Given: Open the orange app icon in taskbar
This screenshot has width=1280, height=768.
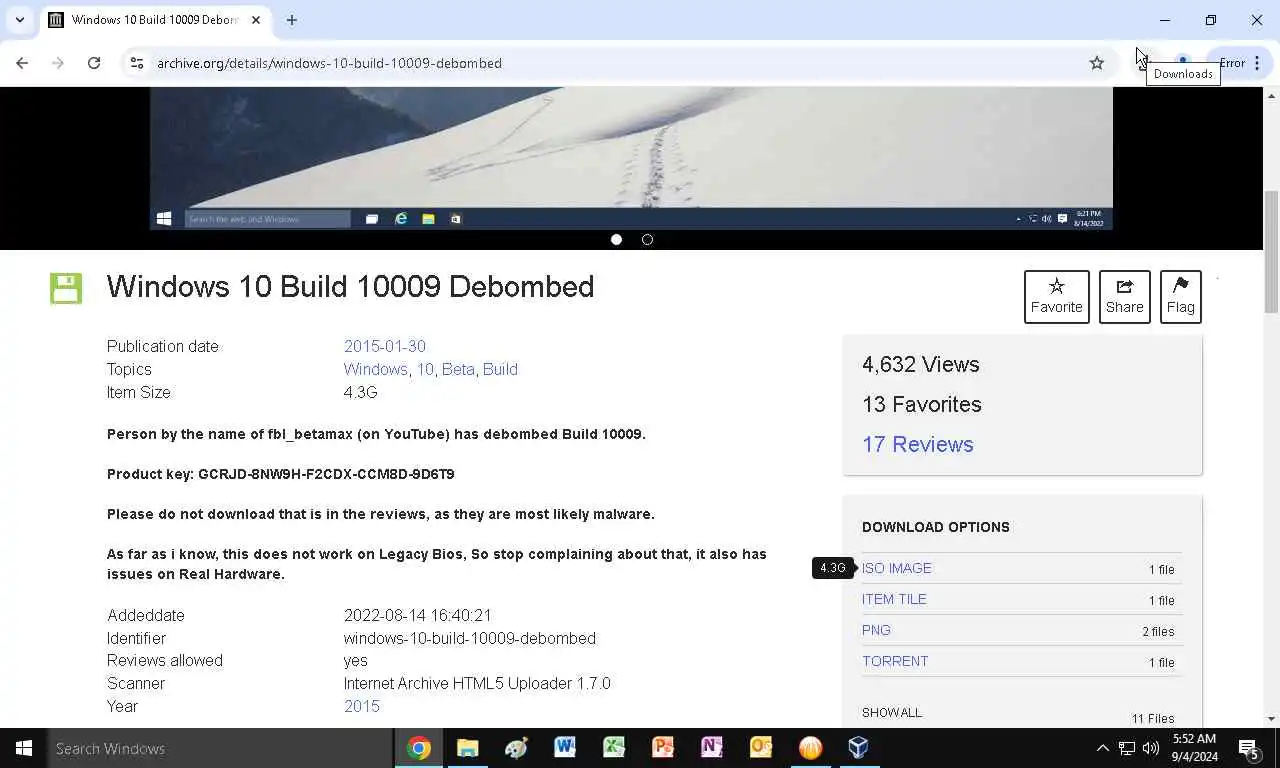Looking at the screenshot, I should [x=810, y=748].
